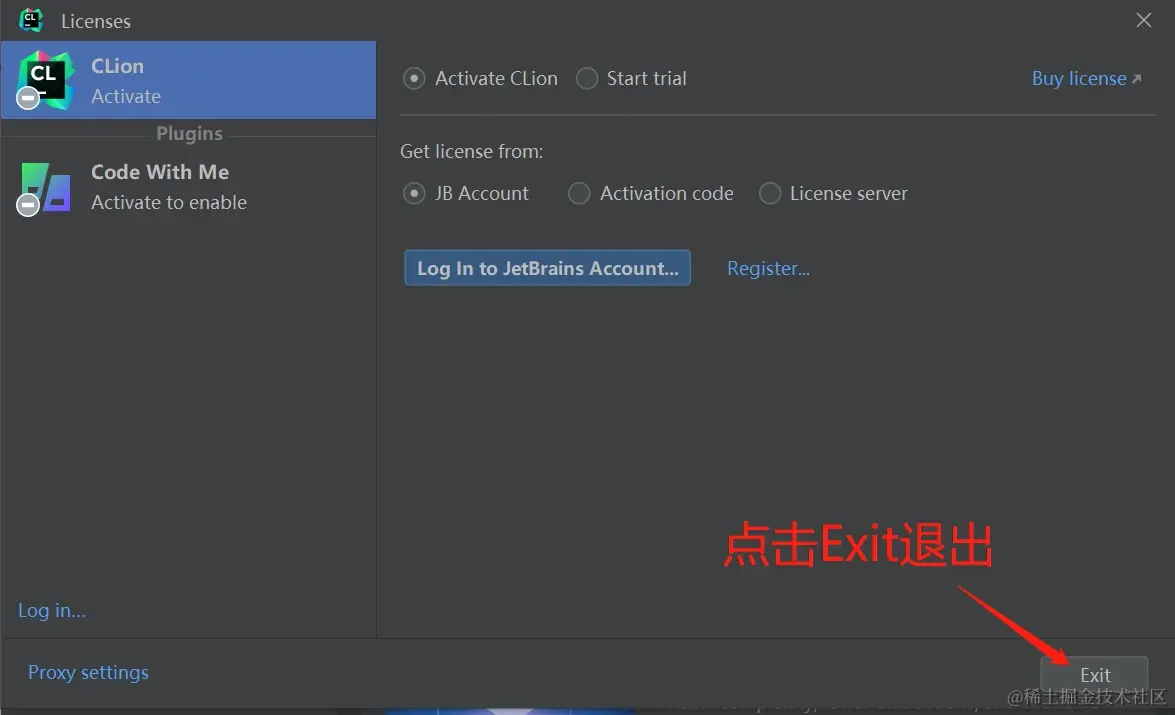Screen dimensions: 1175x715
Task: Click the Log in link at sidebar bottom
Action: pyautogui.click(x=52, y=611)
